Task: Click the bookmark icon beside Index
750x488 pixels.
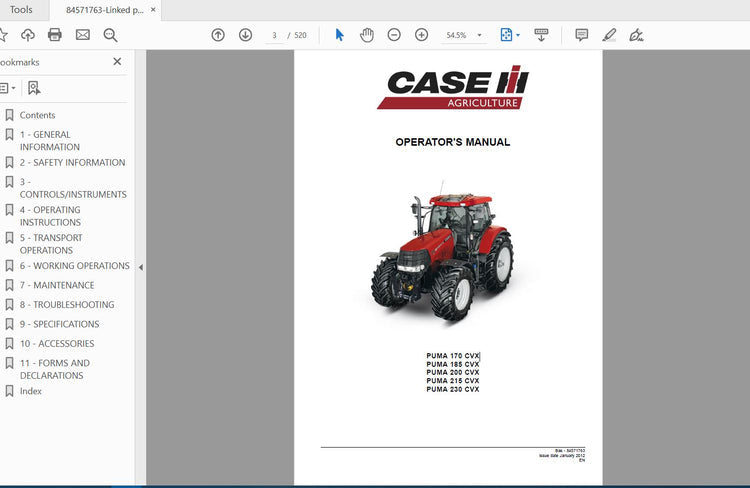Action: point(9,391)
